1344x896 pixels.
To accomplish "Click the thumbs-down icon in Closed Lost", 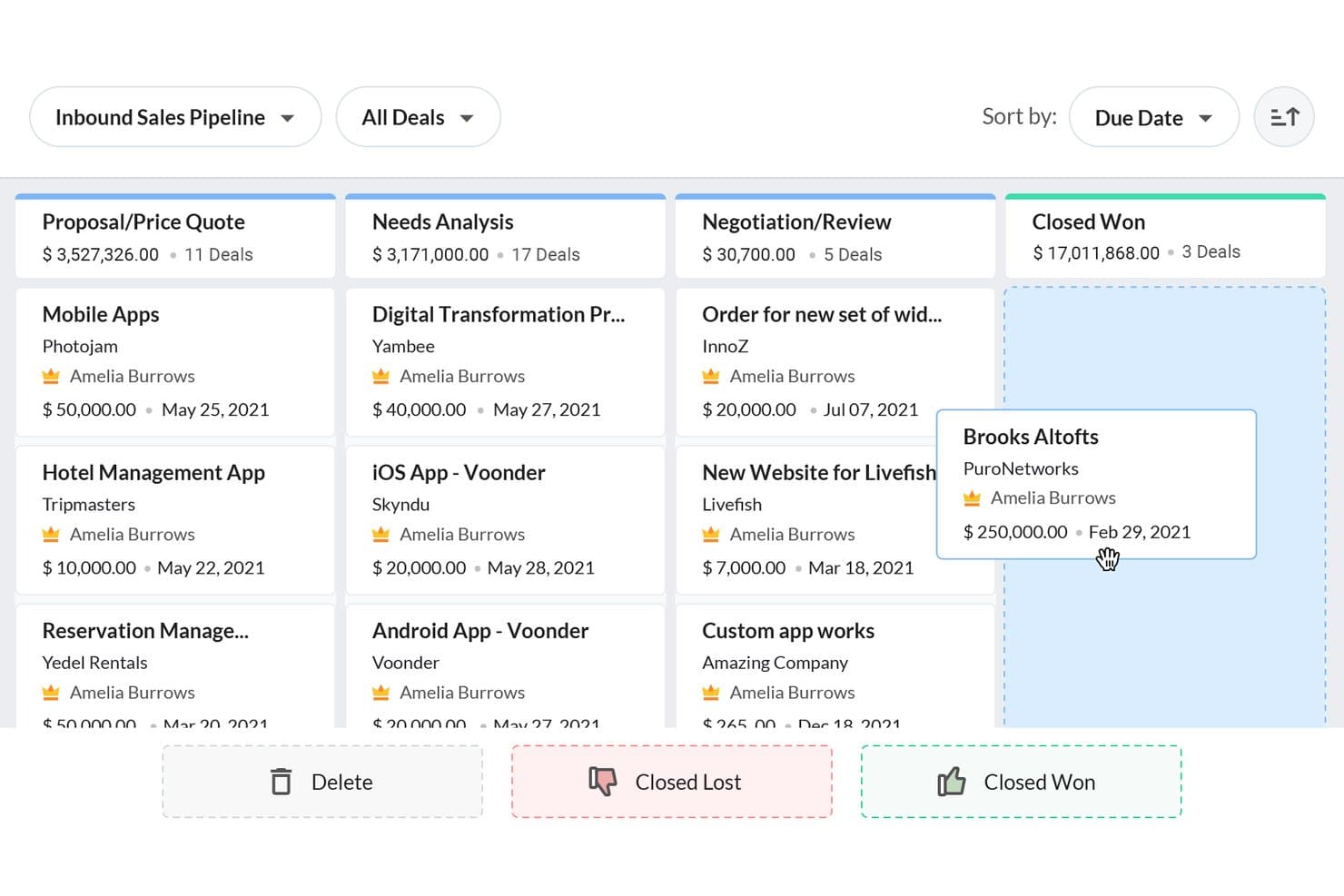I will (x=602, y=782).
